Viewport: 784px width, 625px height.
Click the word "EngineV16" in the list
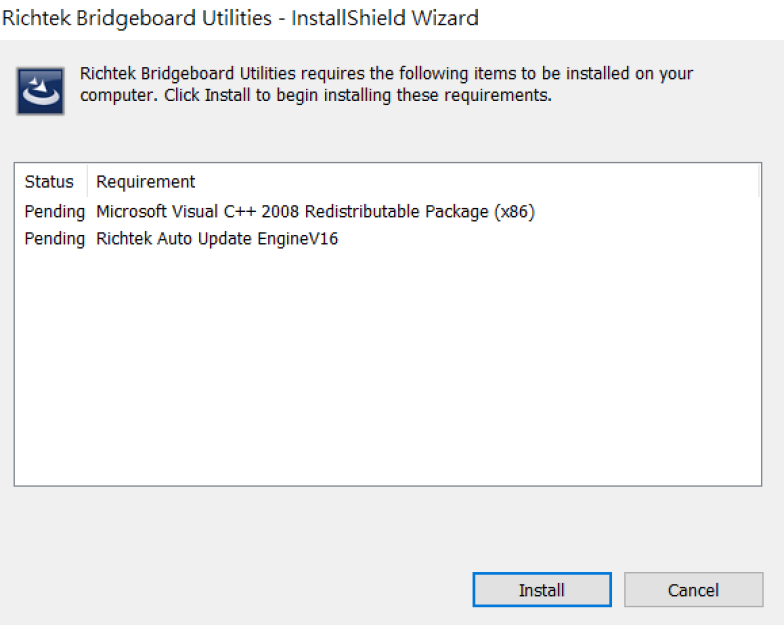(x=298, y=238)
